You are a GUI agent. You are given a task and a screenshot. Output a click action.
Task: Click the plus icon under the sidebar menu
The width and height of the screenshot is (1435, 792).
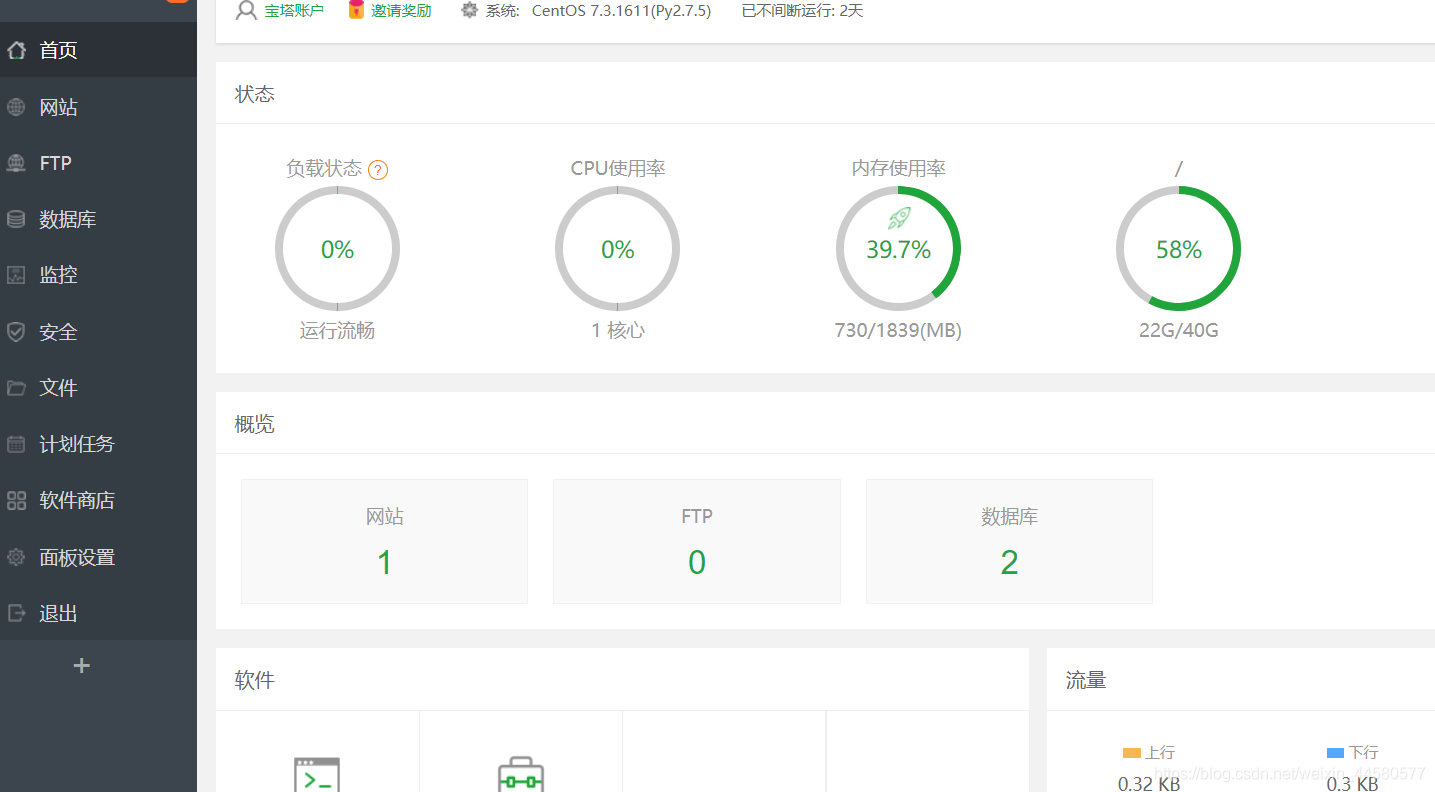point(82,665)
